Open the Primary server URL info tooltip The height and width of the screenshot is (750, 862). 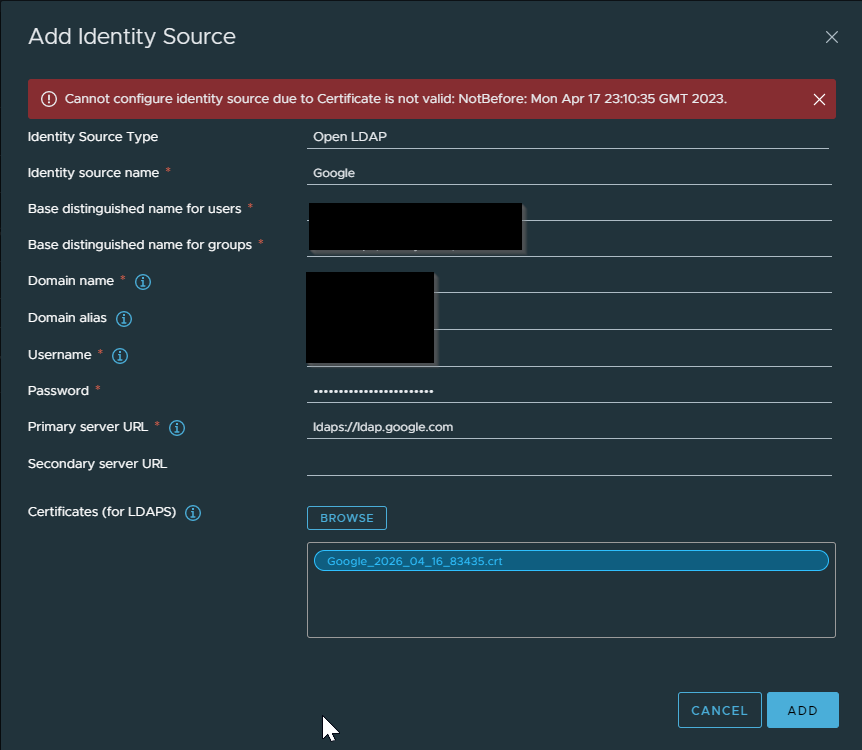[x=176, y=427]
